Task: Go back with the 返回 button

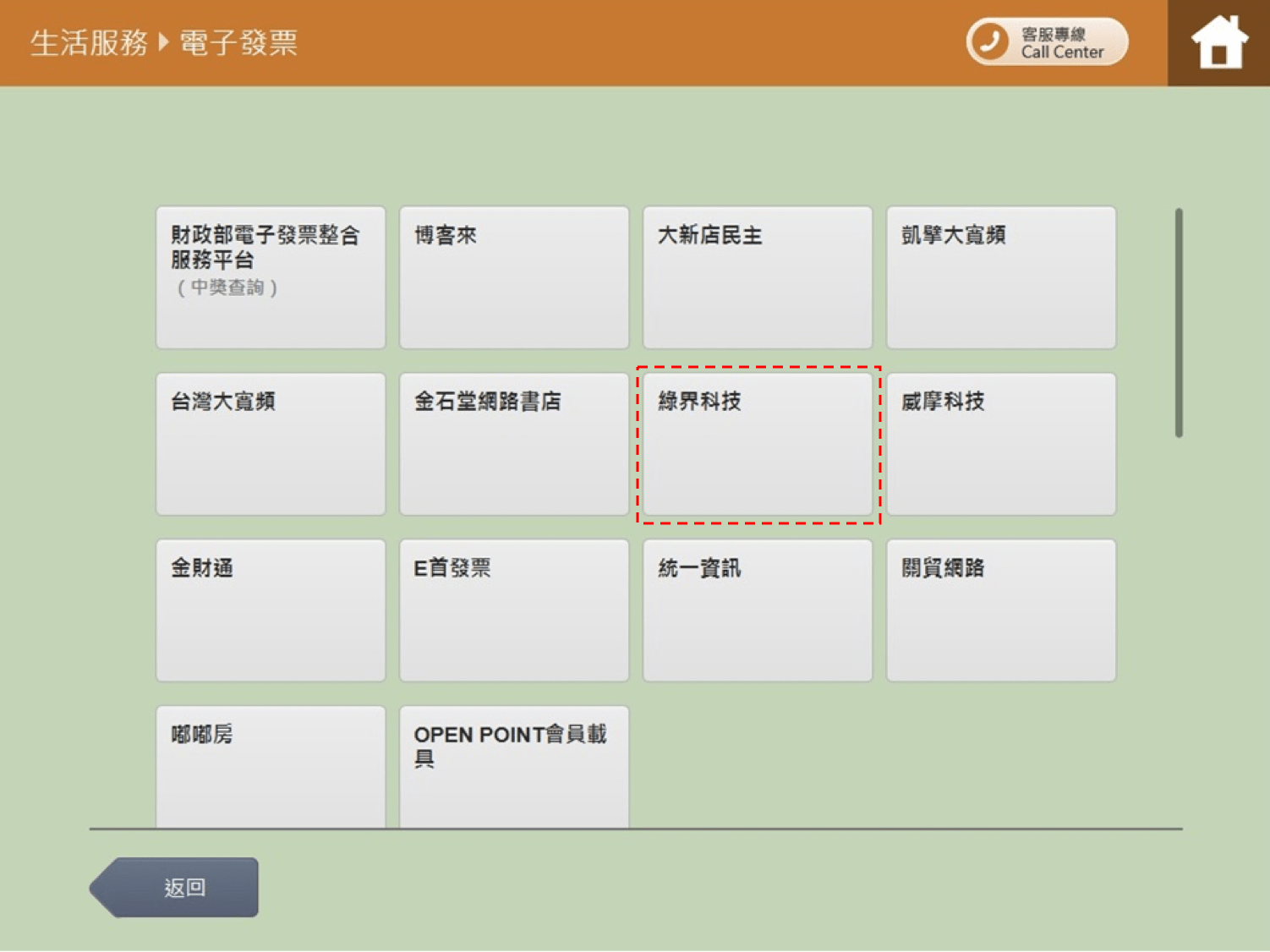Action: (x=174, y=887)
